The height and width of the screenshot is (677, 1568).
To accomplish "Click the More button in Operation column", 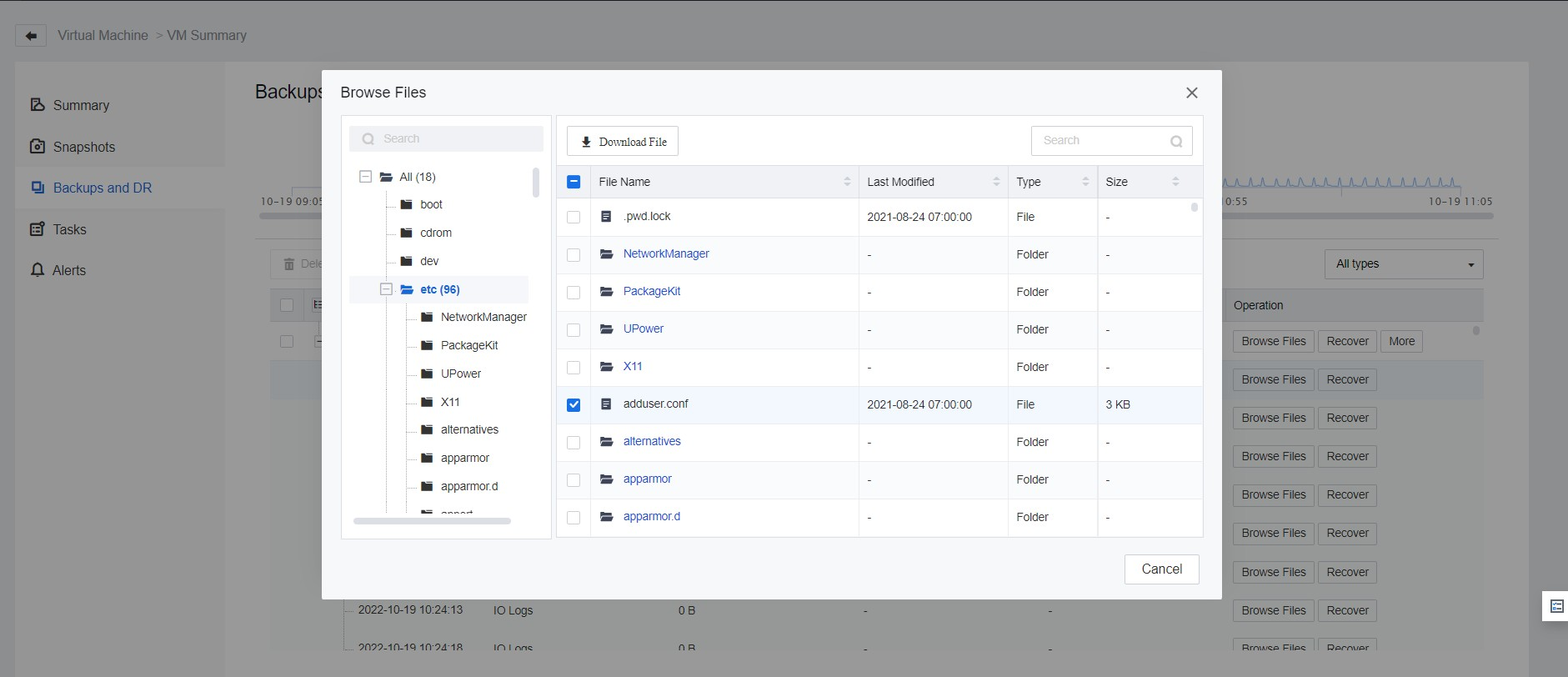I will 1401,341.
